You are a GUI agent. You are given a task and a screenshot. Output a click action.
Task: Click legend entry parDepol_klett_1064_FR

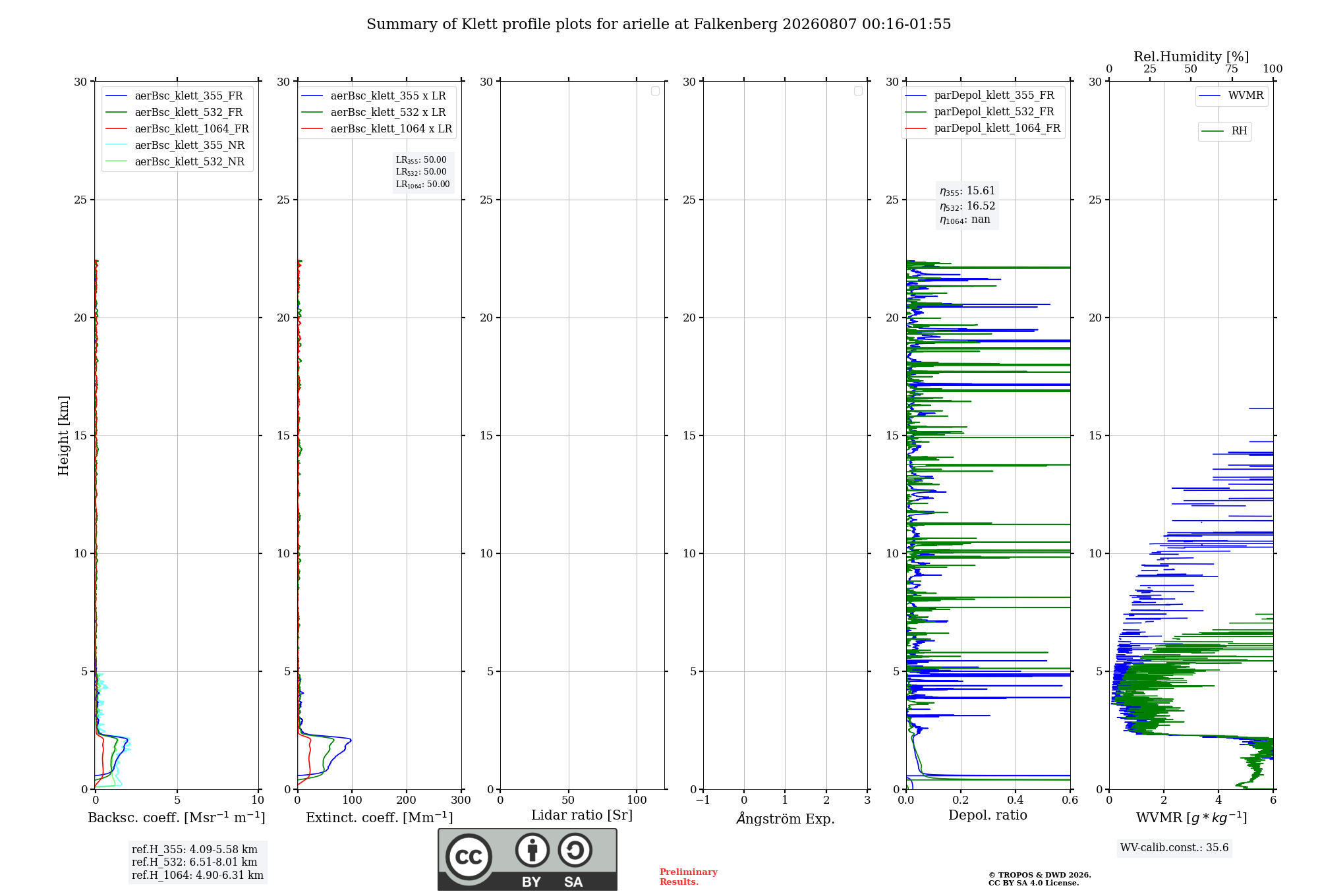point(983,128)
